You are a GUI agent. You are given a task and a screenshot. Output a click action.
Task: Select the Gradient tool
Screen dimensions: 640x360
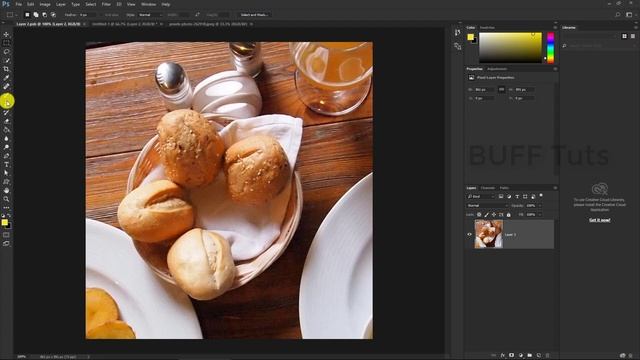(x=6, y=130)
